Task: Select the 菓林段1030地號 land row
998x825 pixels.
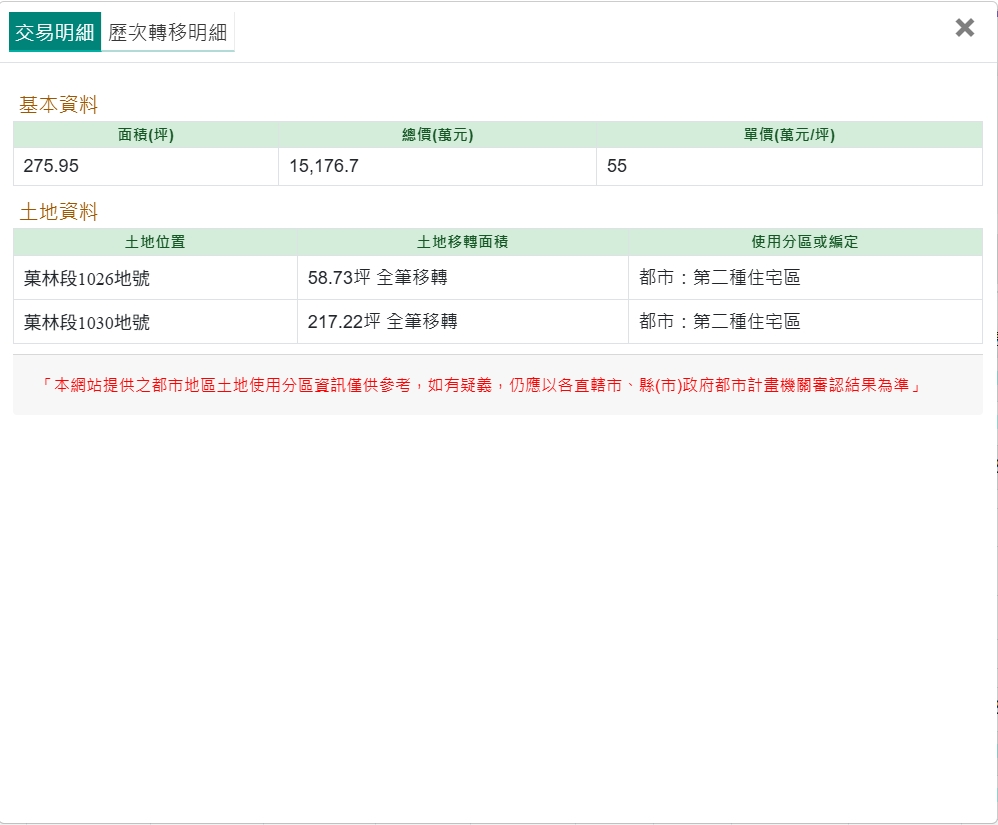Action: tap(87, 322)
